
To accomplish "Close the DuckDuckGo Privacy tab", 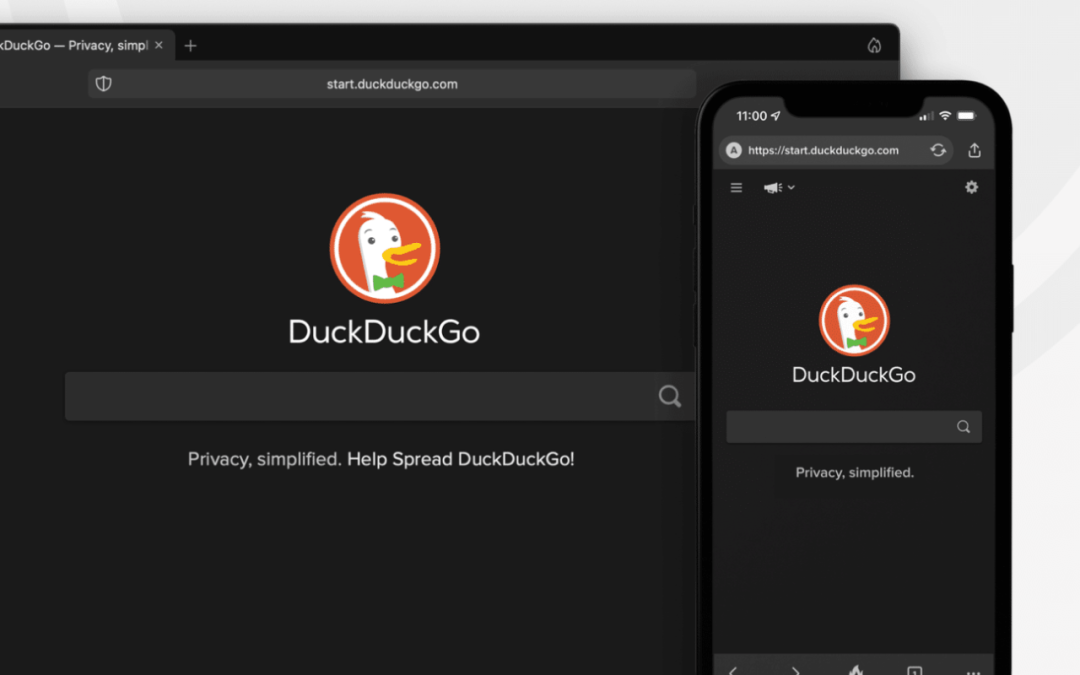I will click(159, 45).
